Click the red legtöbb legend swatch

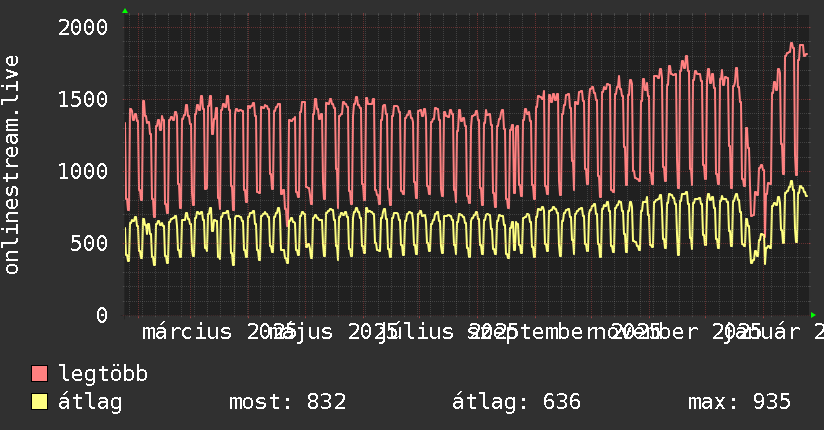tap(39, 374)
